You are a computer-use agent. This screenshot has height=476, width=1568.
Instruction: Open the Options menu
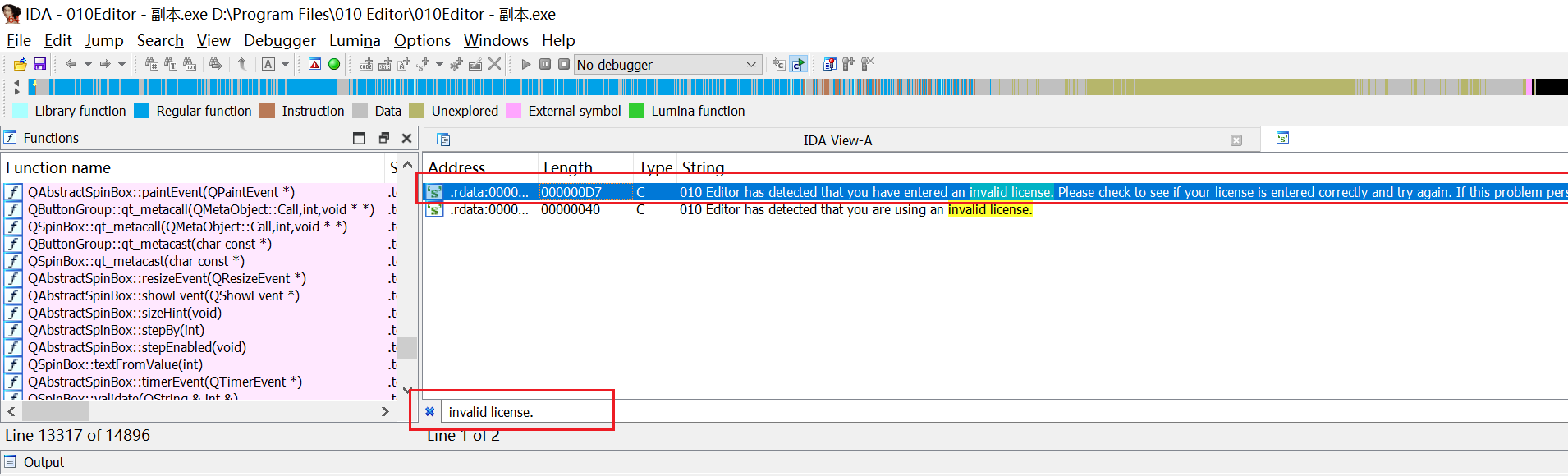point(422,40)
